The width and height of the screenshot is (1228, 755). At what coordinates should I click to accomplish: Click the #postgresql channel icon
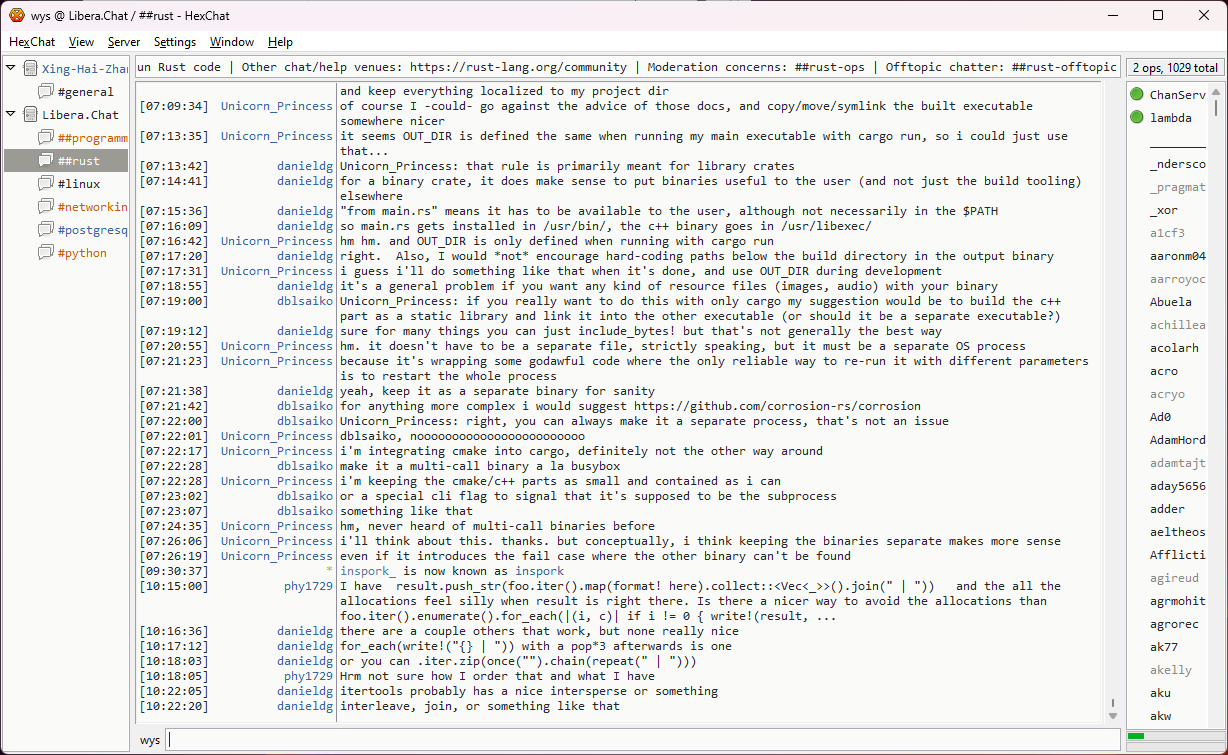(46, 230)
